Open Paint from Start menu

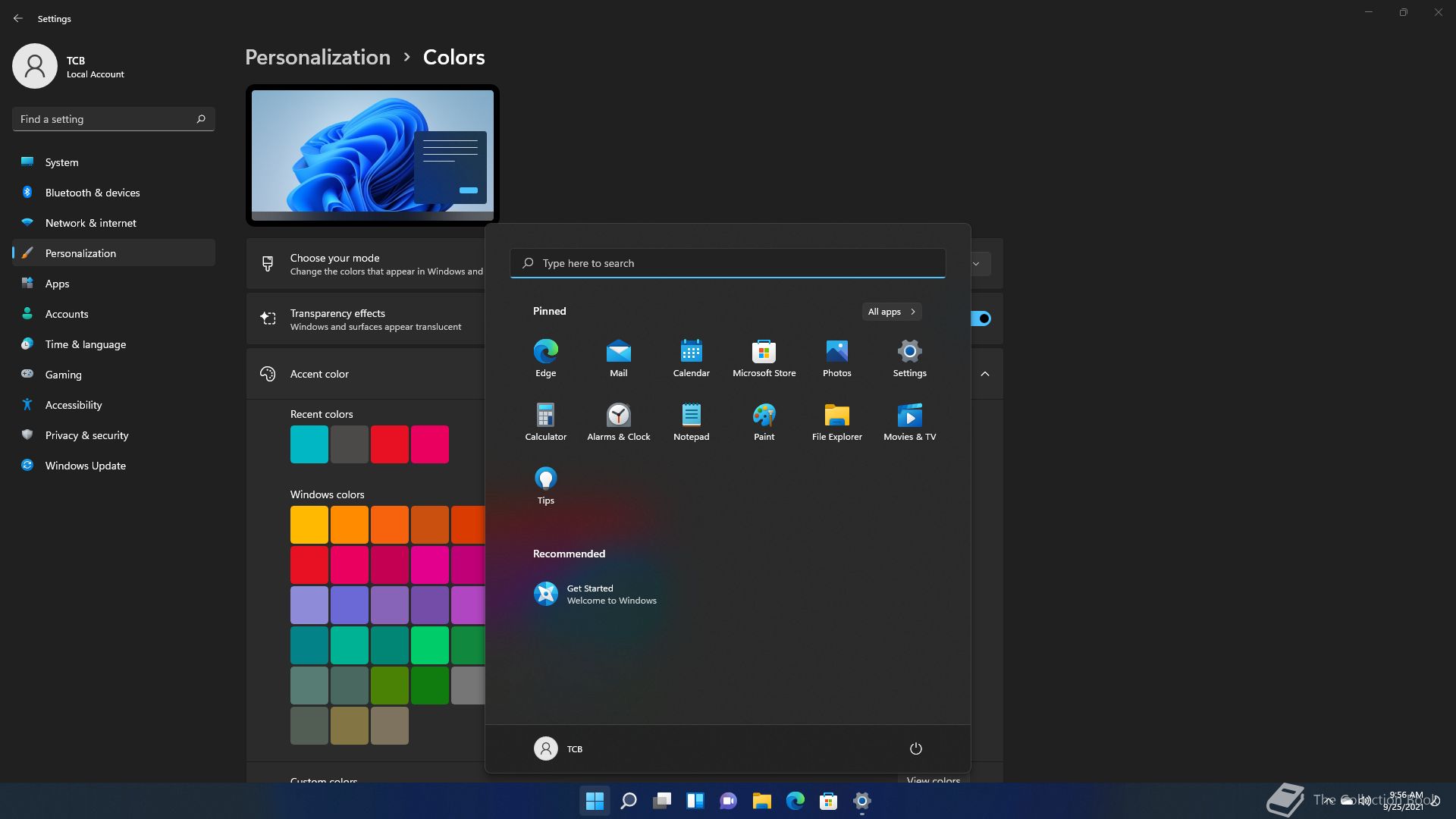[x=764, y=422]
